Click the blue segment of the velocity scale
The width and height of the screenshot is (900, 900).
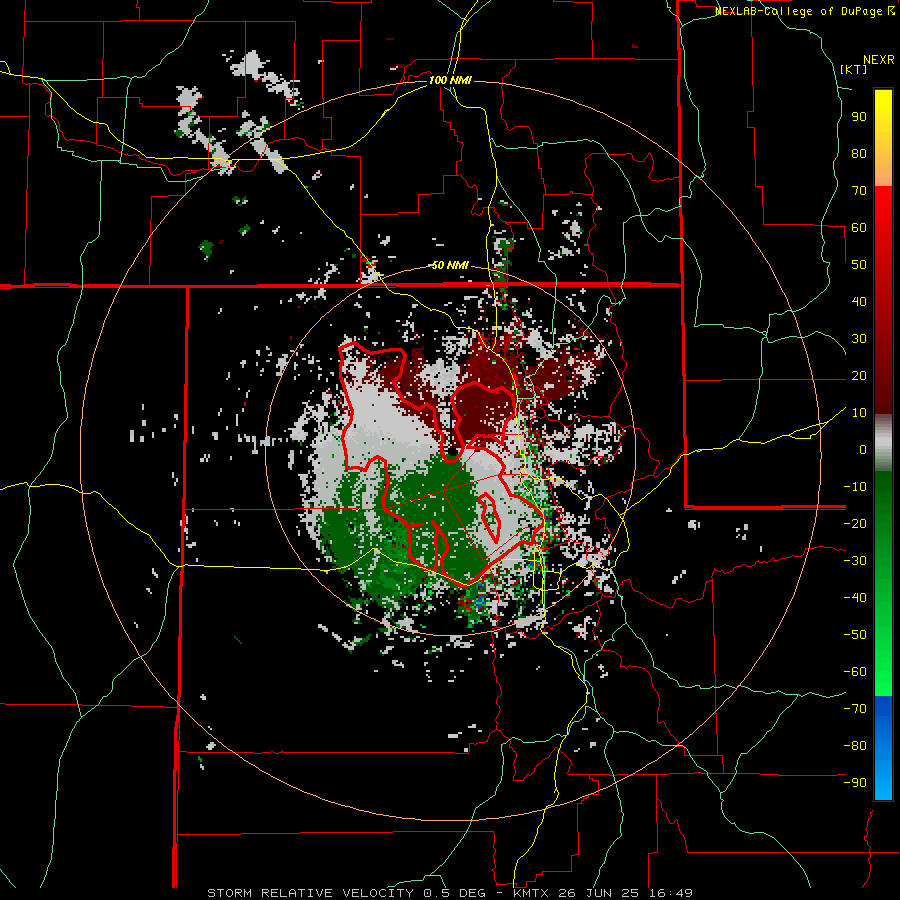coord(883,747)
